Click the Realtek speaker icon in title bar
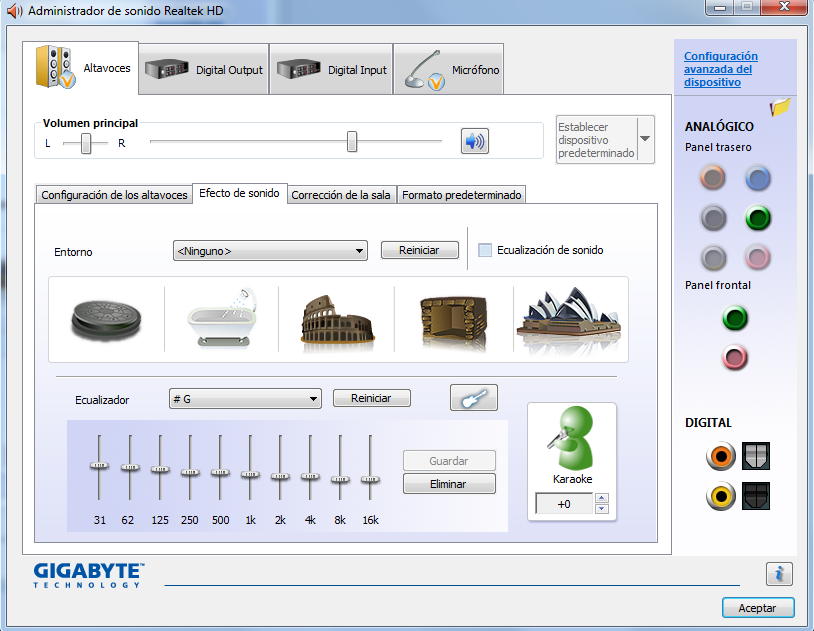 tap(15, 10)
